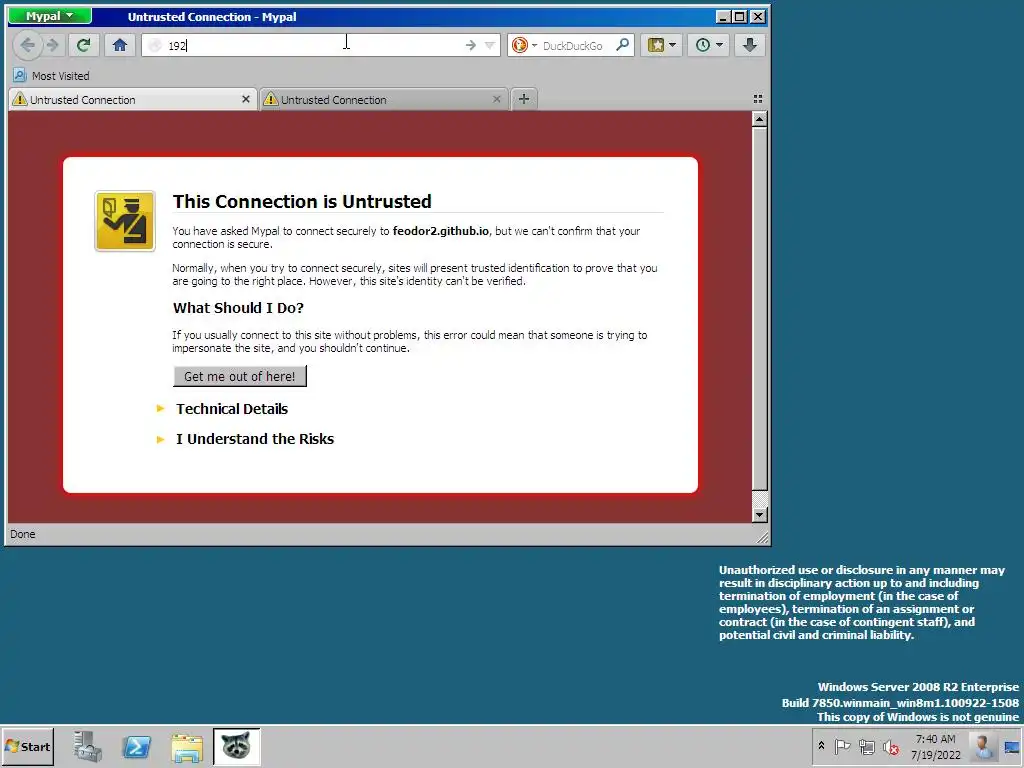Expand the history button dropdown arrow
The image size is (1024, 768).
(720, 45)
